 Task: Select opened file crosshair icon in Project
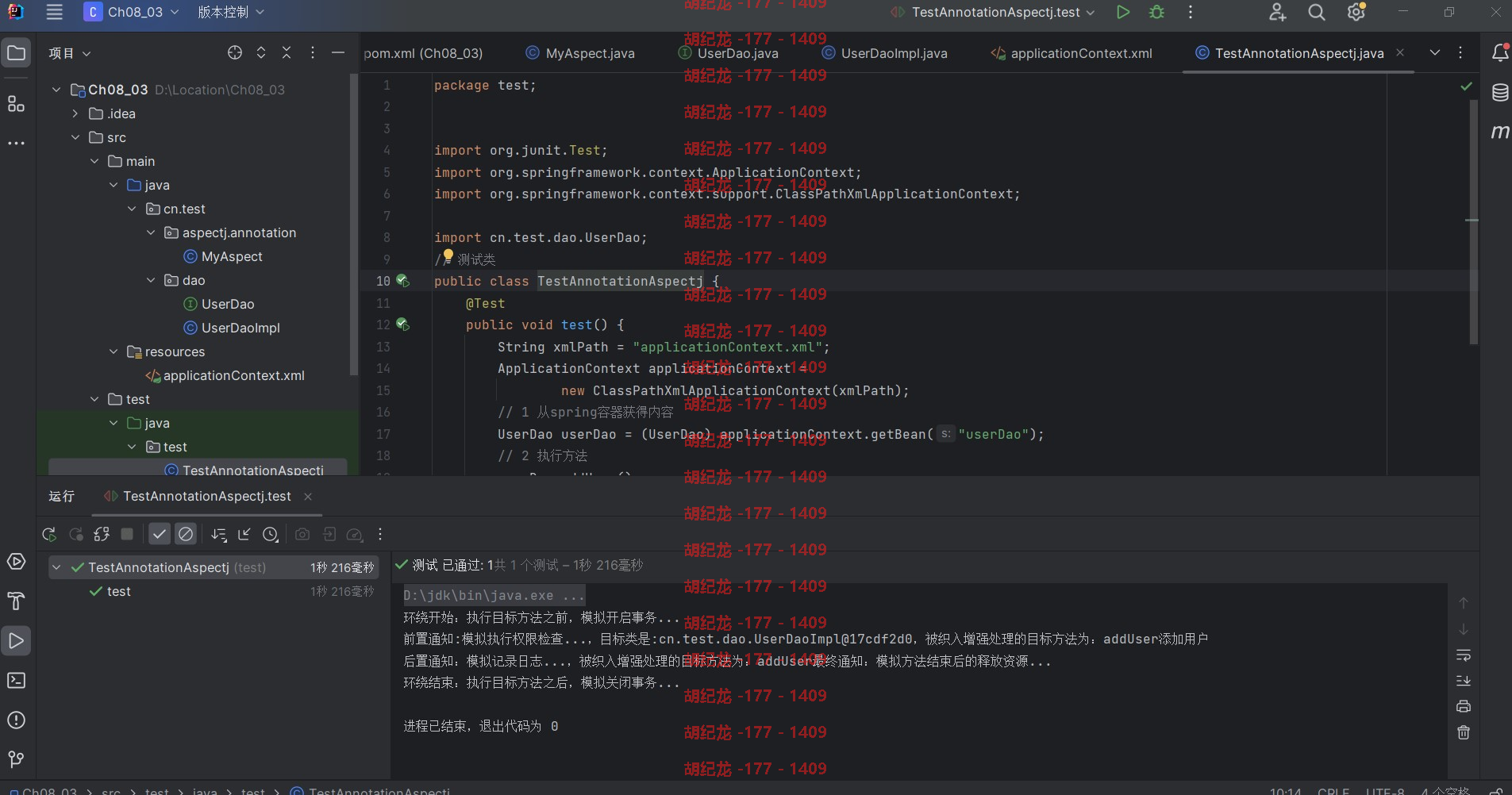[x=235, y=52]
